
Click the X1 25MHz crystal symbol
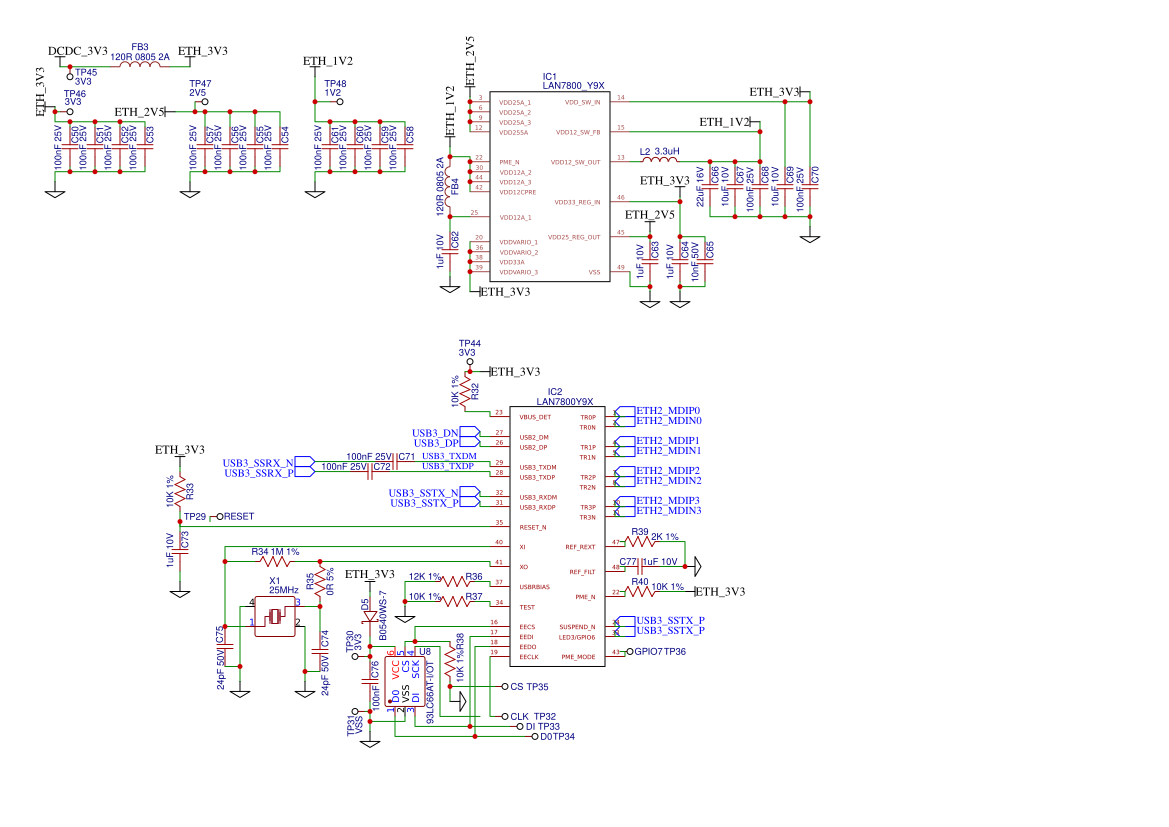[275, 617]
